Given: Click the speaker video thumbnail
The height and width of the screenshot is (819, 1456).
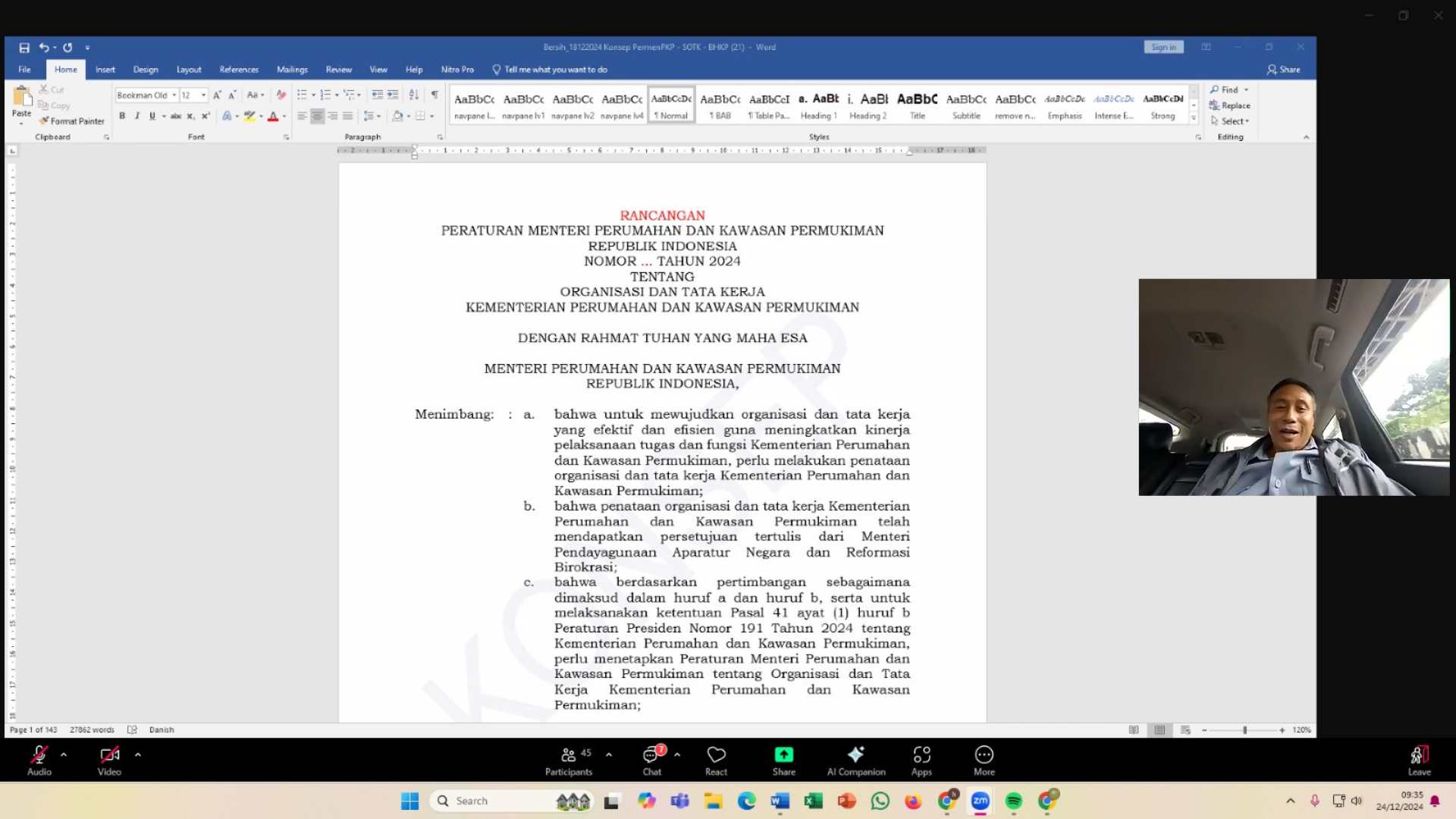Looking at the screenshot, I should coord(1294,388).
